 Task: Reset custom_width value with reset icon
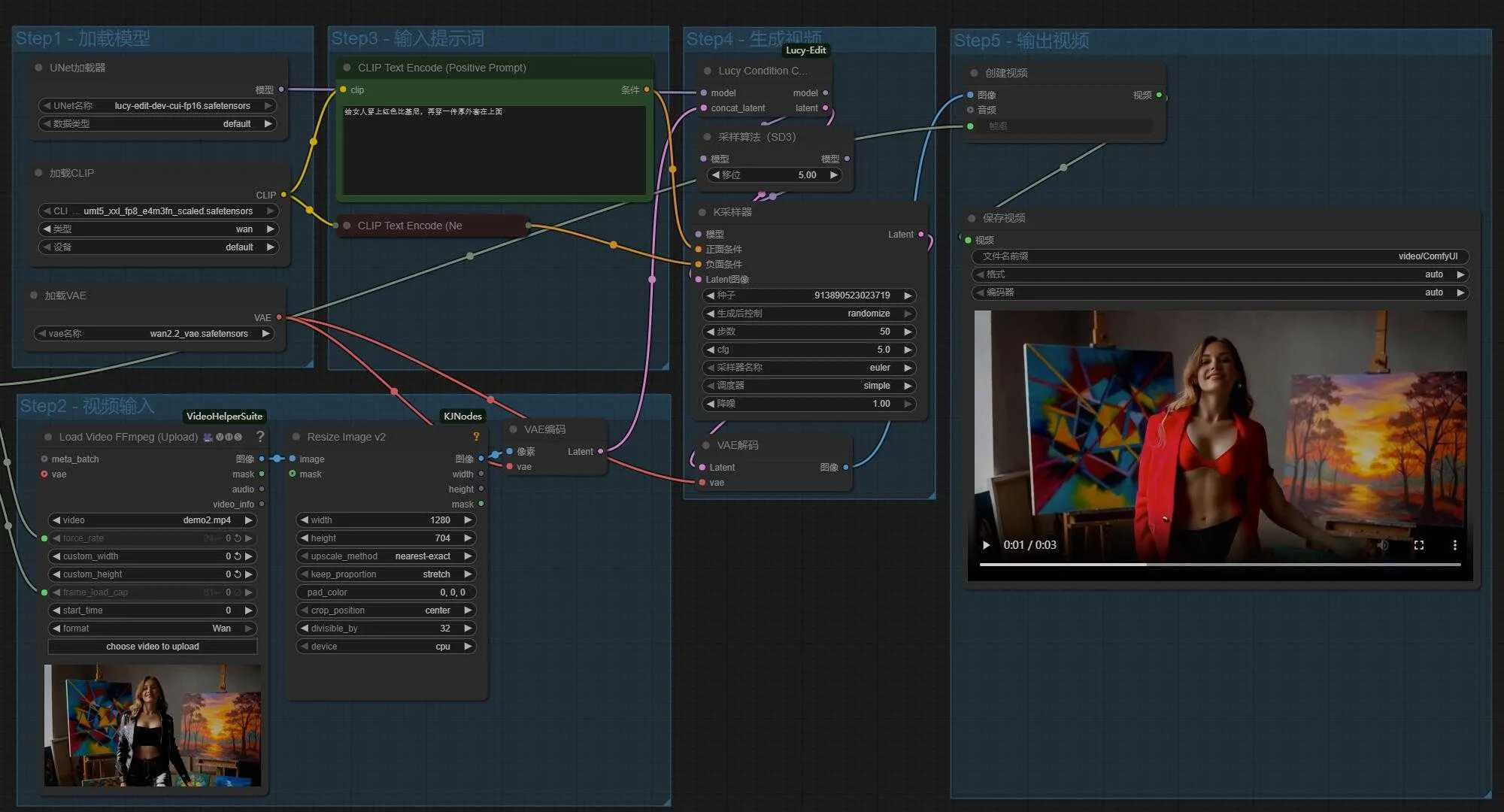point(238,556)
